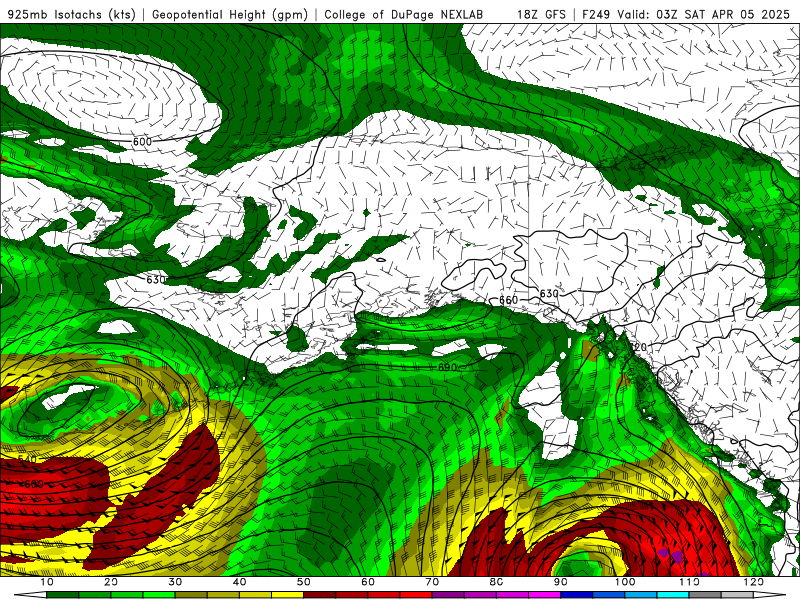
Task: Click colorbar scale value 90
Action: coord(561,582)
